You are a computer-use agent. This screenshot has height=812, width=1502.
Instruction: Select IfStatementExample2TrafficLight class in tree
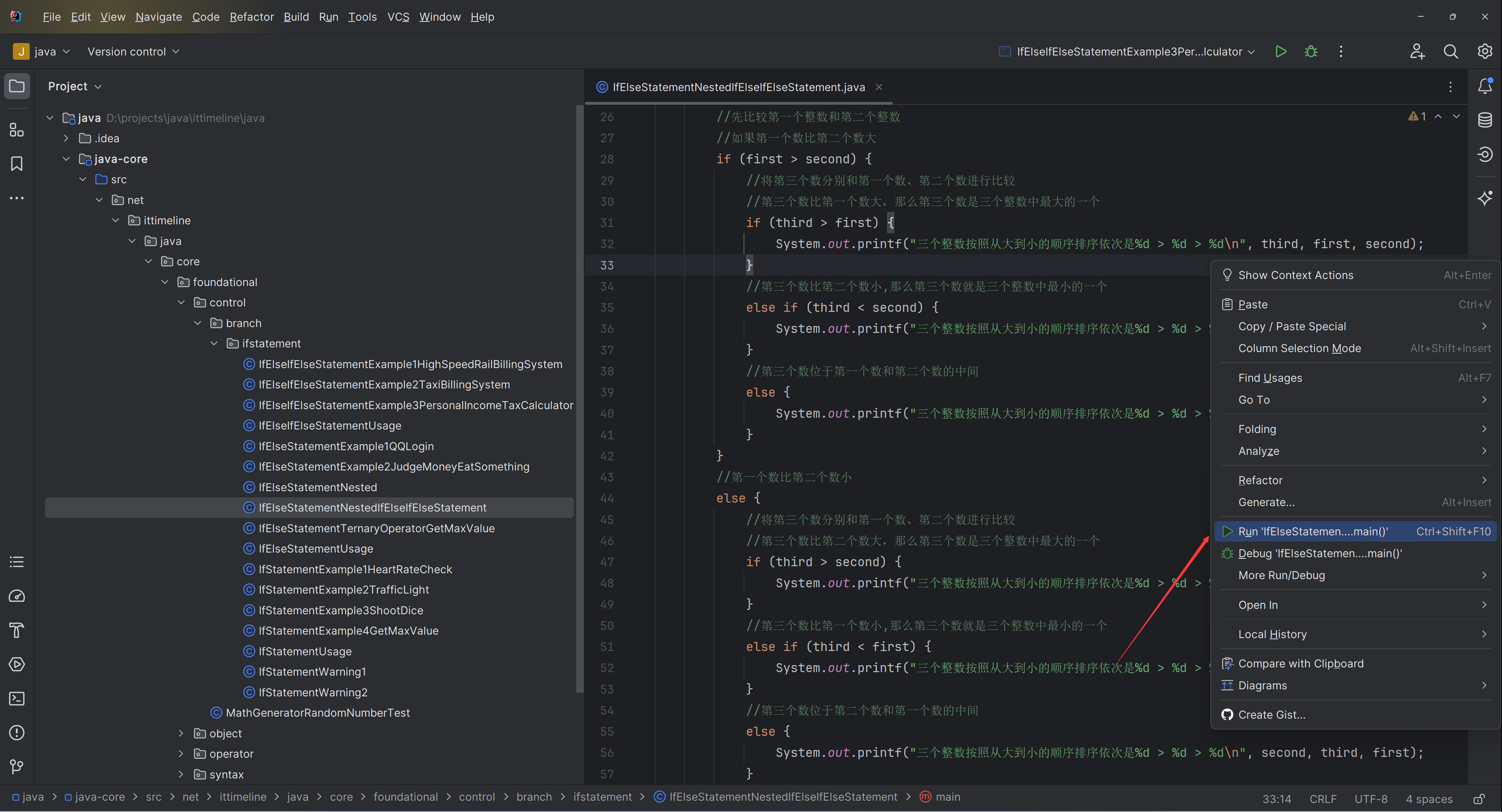[343, 589]
